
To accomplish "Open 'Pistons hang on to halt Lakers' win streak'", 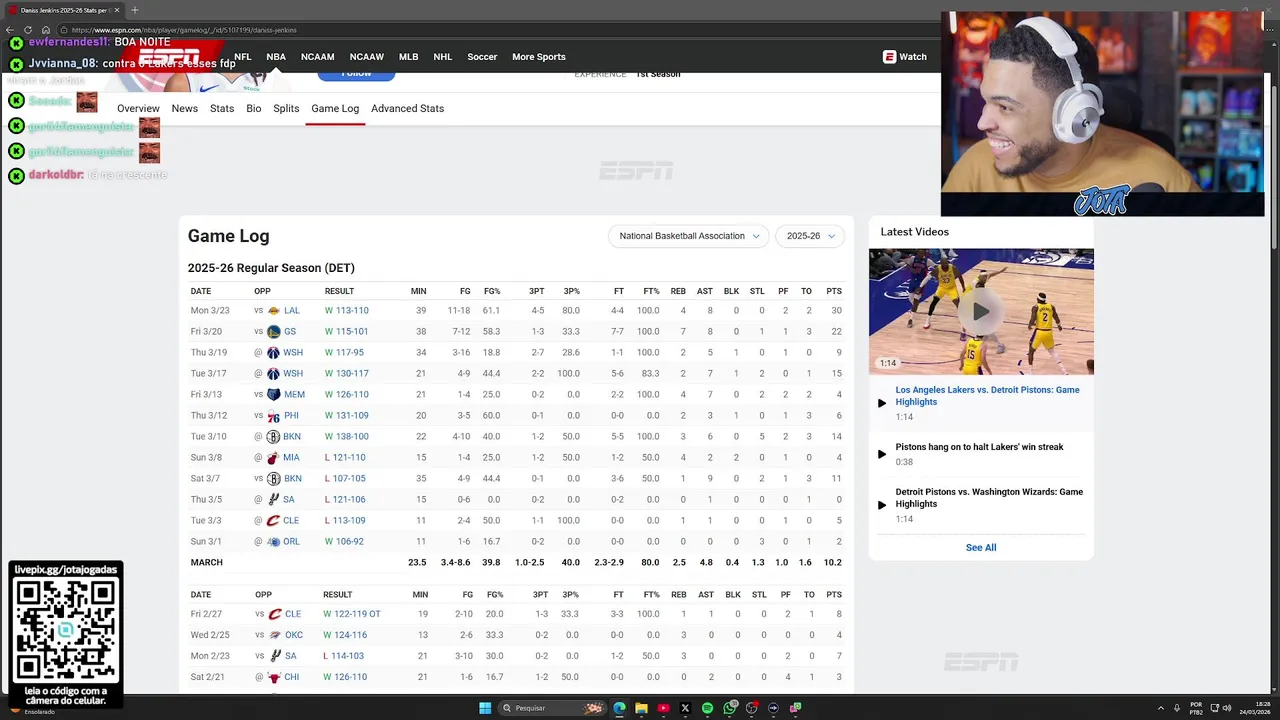I will (x=979, y=447).
